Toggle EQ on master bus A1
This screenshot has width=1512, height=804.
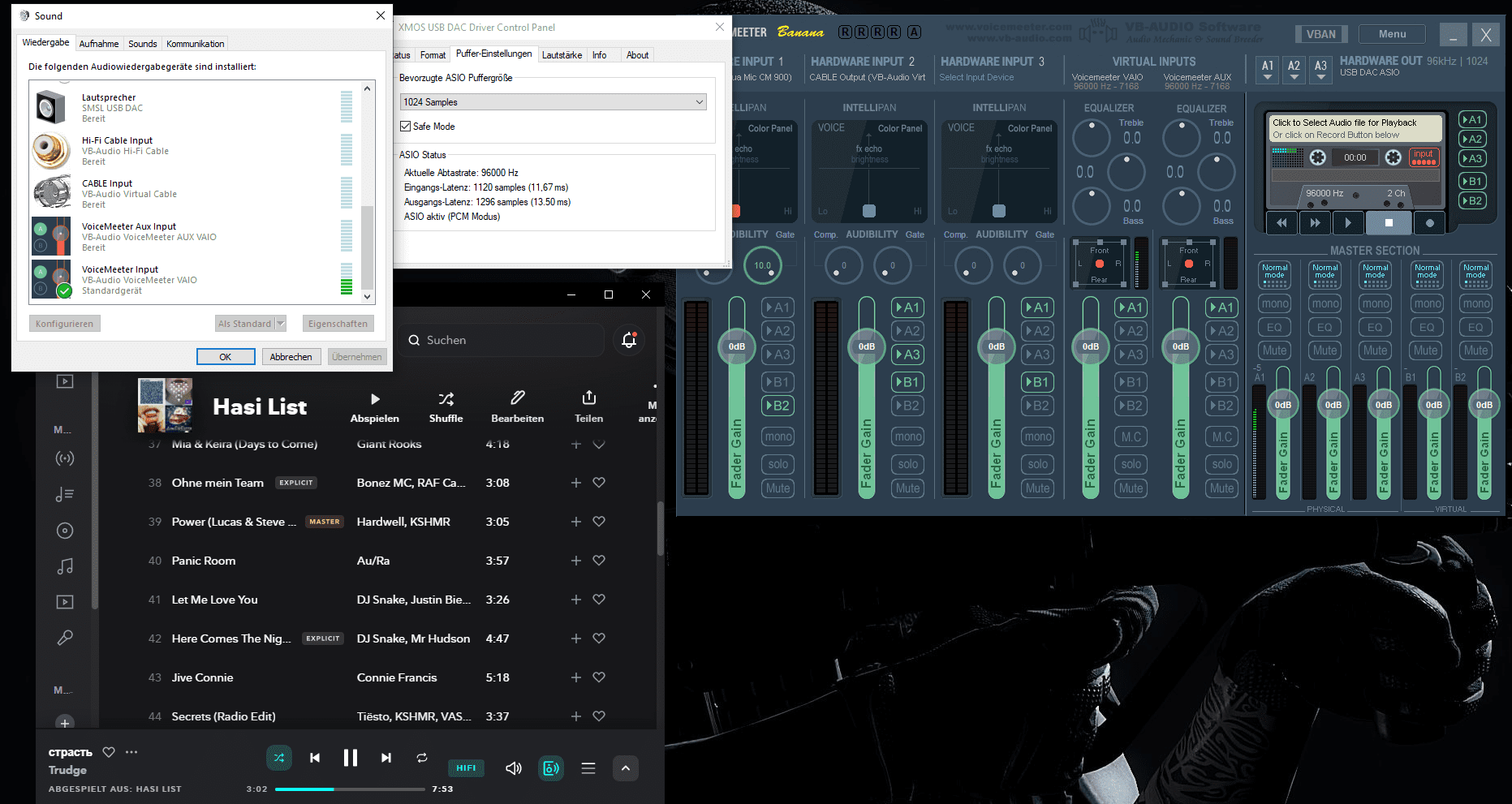point(1274,327)
